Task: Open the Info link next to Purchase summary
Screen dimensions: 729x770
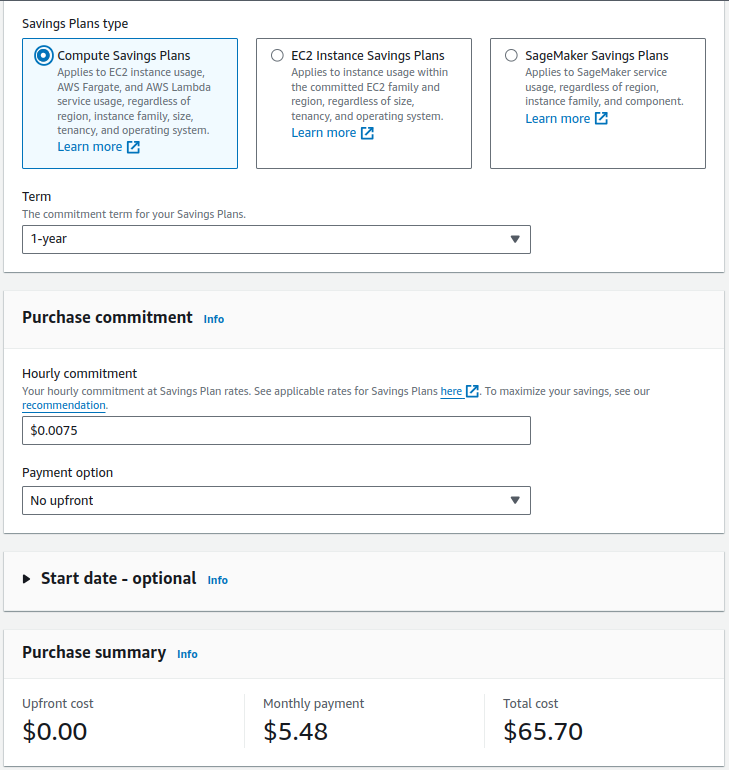Action: click(187, 654)
